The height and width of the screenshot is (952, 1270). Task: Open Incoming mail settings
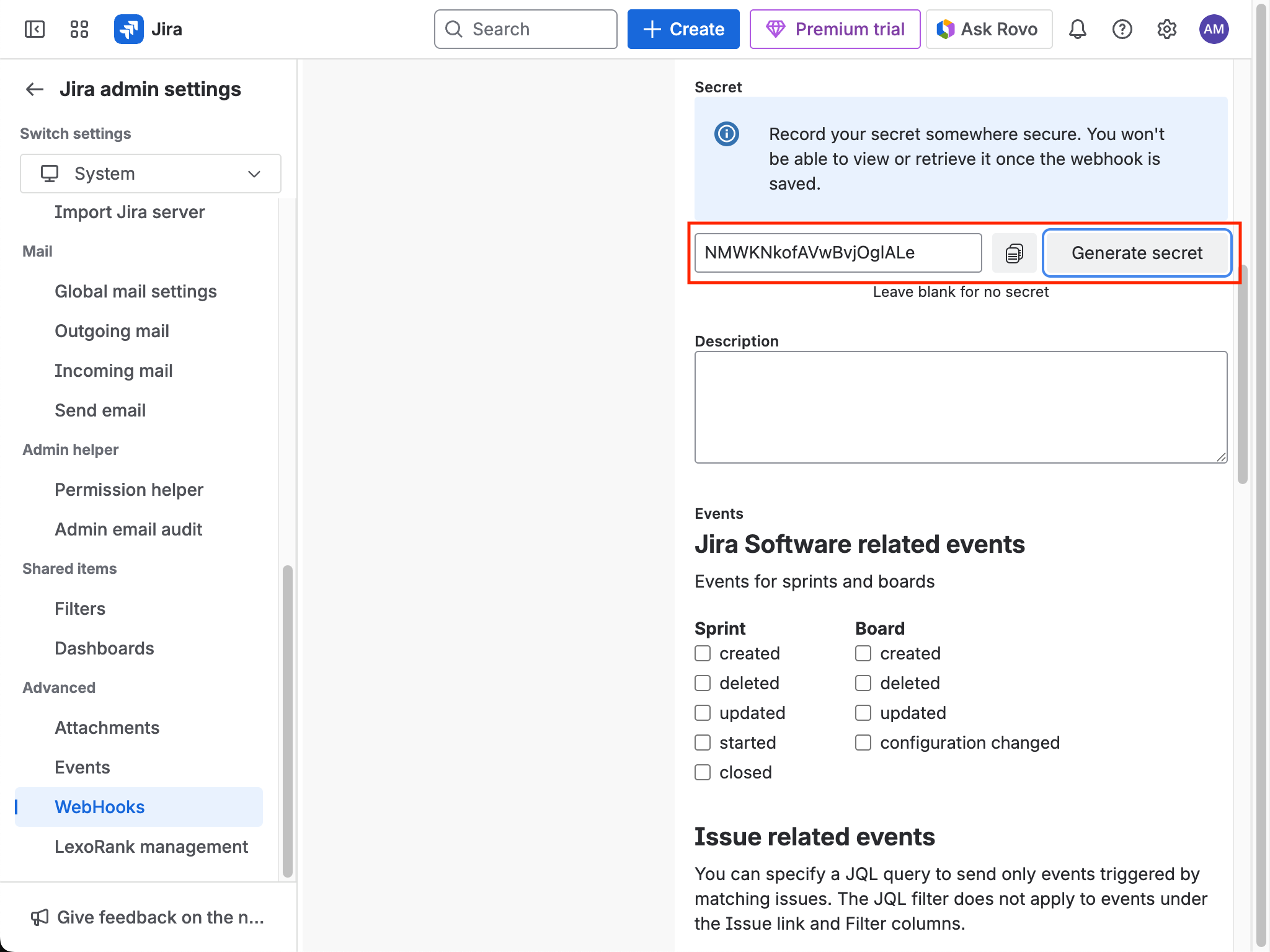coord(113,370)
